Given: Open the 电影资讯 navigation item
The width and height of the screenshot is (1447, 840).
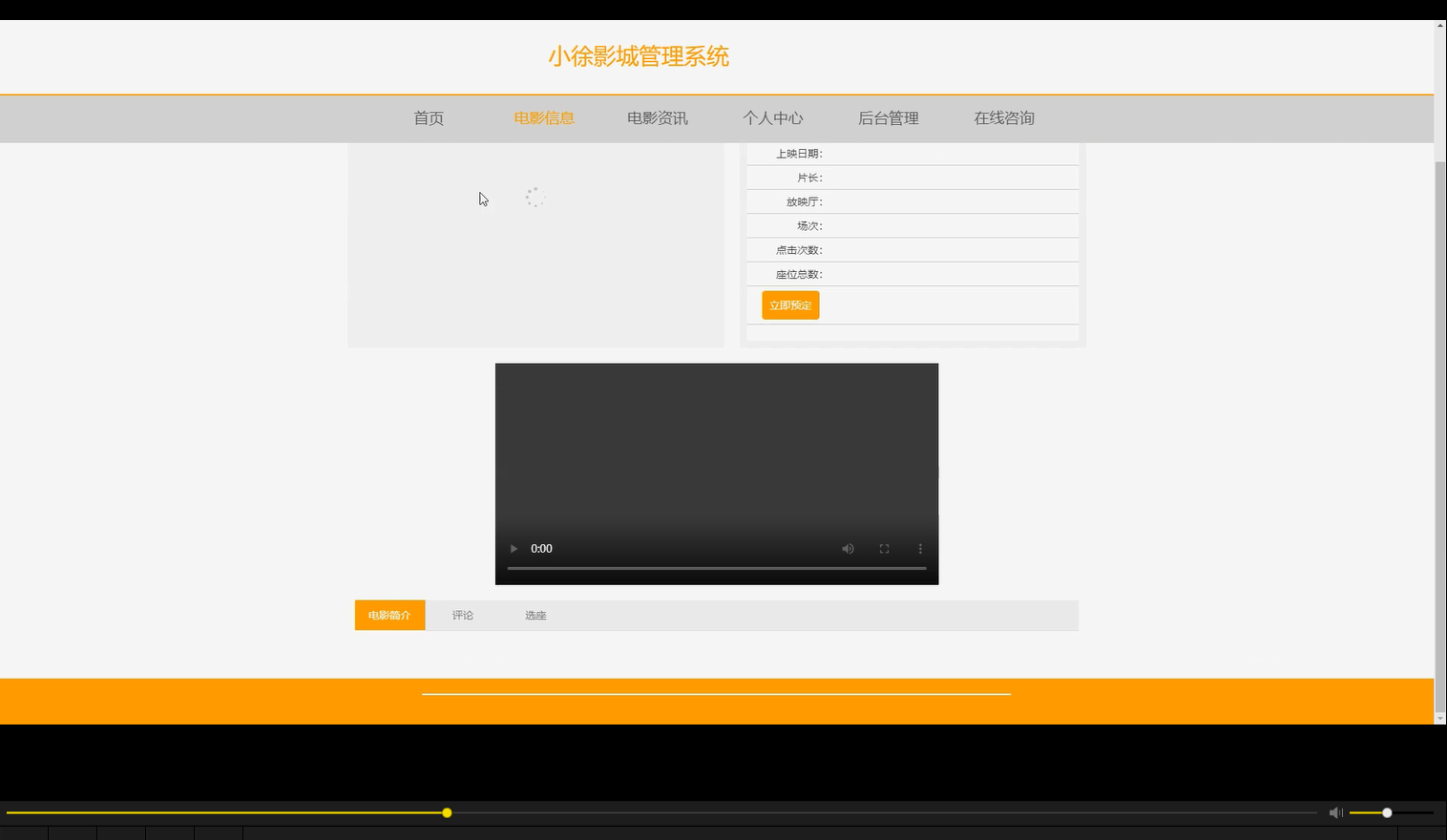Looking at the screenshot, I should [x=658, y=118].
